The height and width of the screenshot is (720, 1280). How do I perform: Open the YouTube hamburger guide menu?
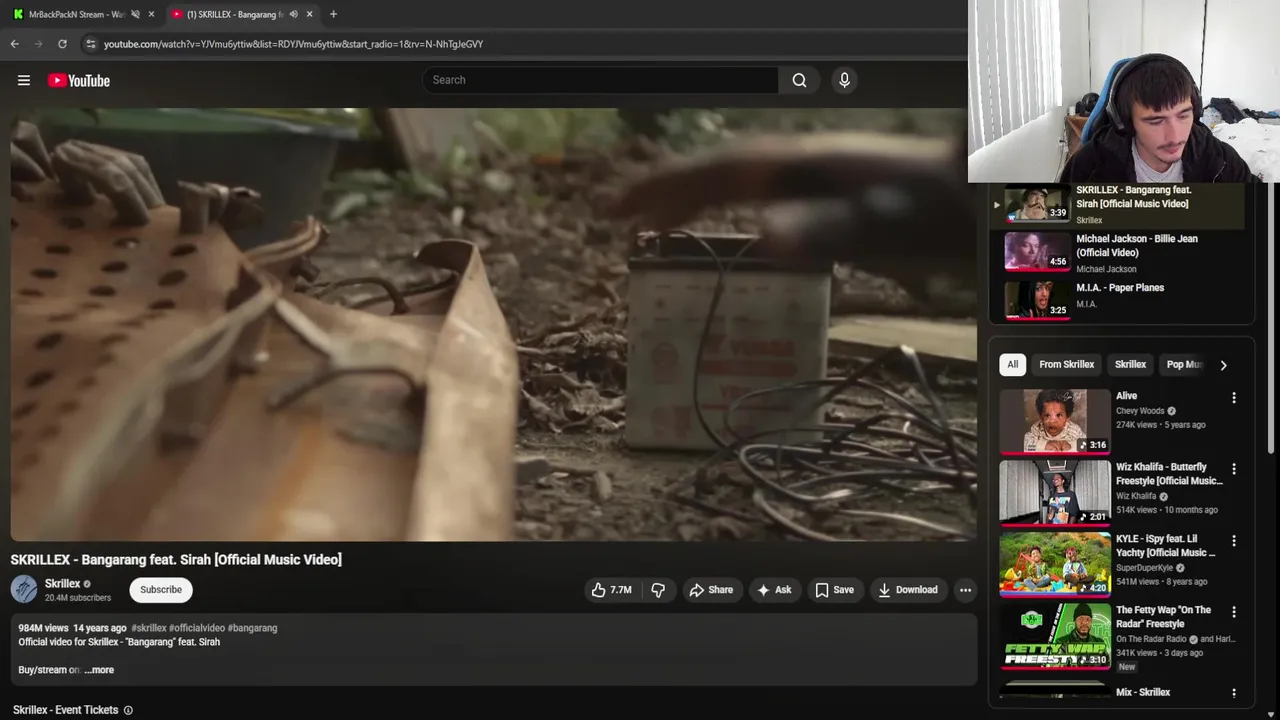click(x=24, y=80)
